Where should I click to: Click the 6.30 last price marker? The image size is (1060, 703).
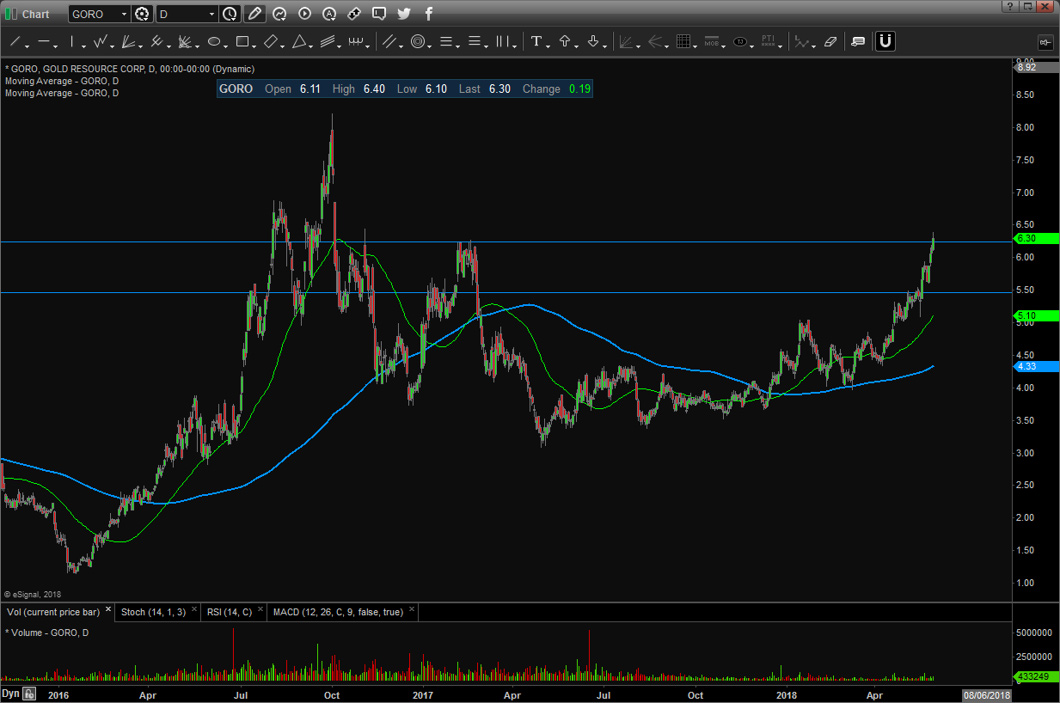coord(1036,239)
